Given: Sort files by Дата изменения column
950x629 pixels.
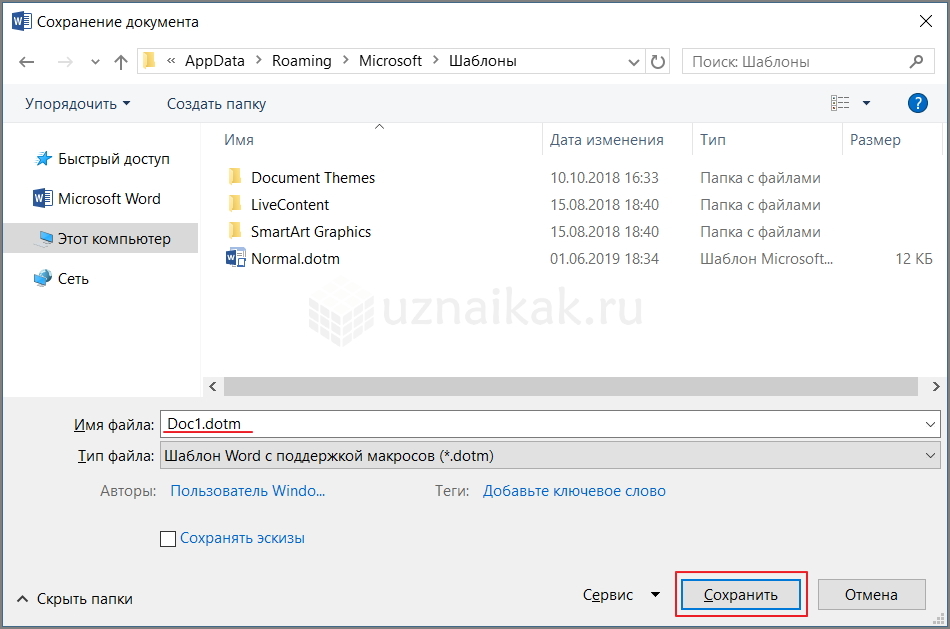Looking at the screenshot, I should click(606, 140).
